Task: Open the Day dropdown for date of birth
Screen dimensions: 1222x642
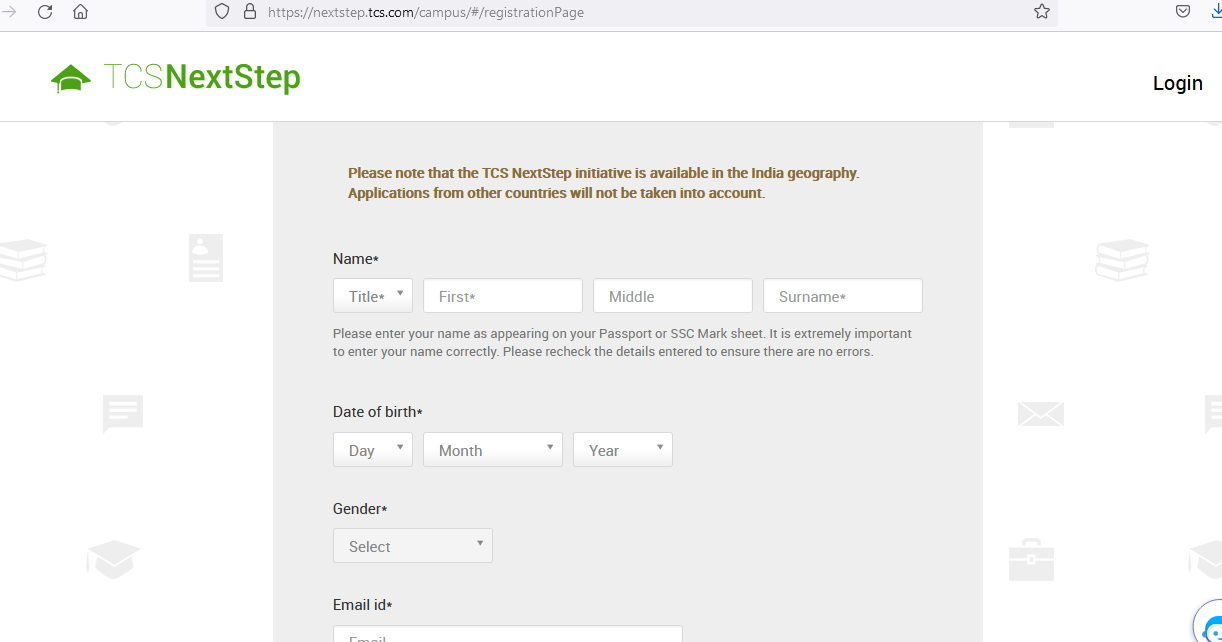Action: 372,450
